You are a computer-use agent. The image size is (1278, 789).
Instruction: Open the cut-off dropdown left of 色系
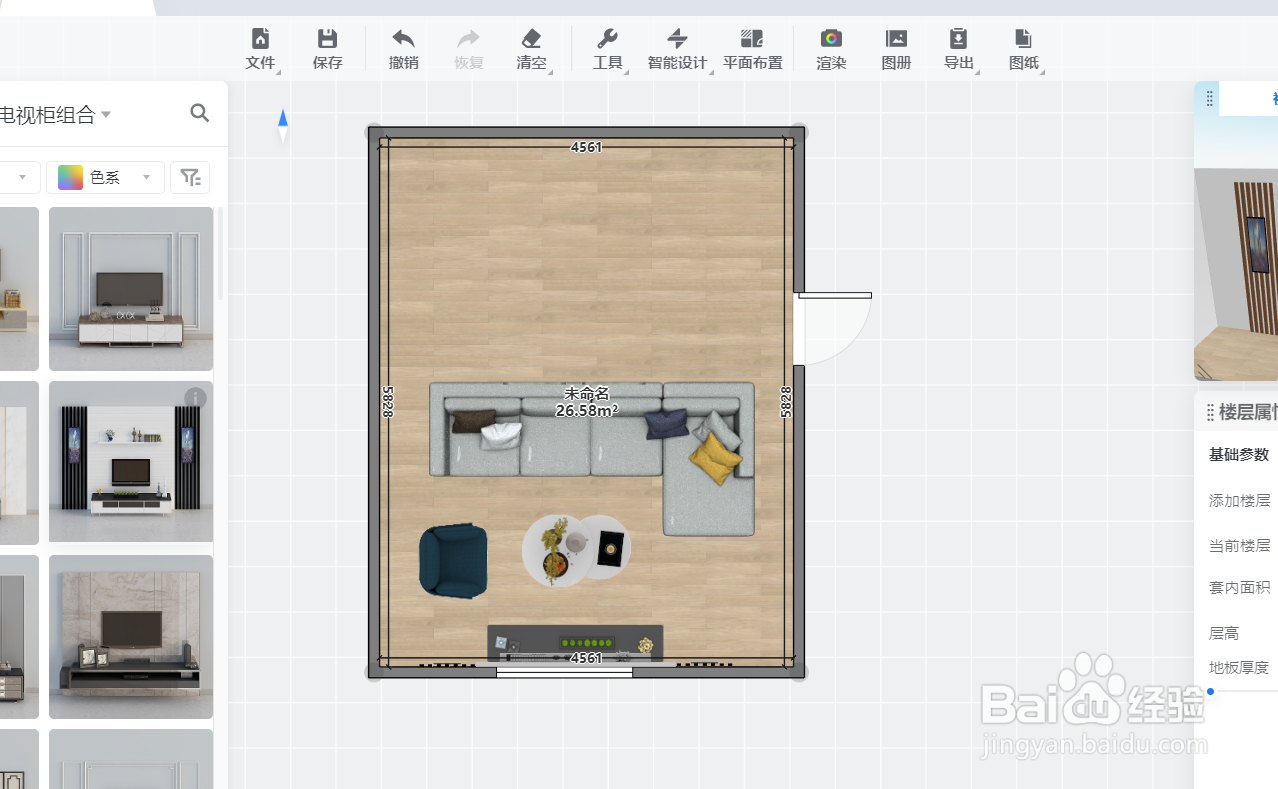(x=20, y=178)
